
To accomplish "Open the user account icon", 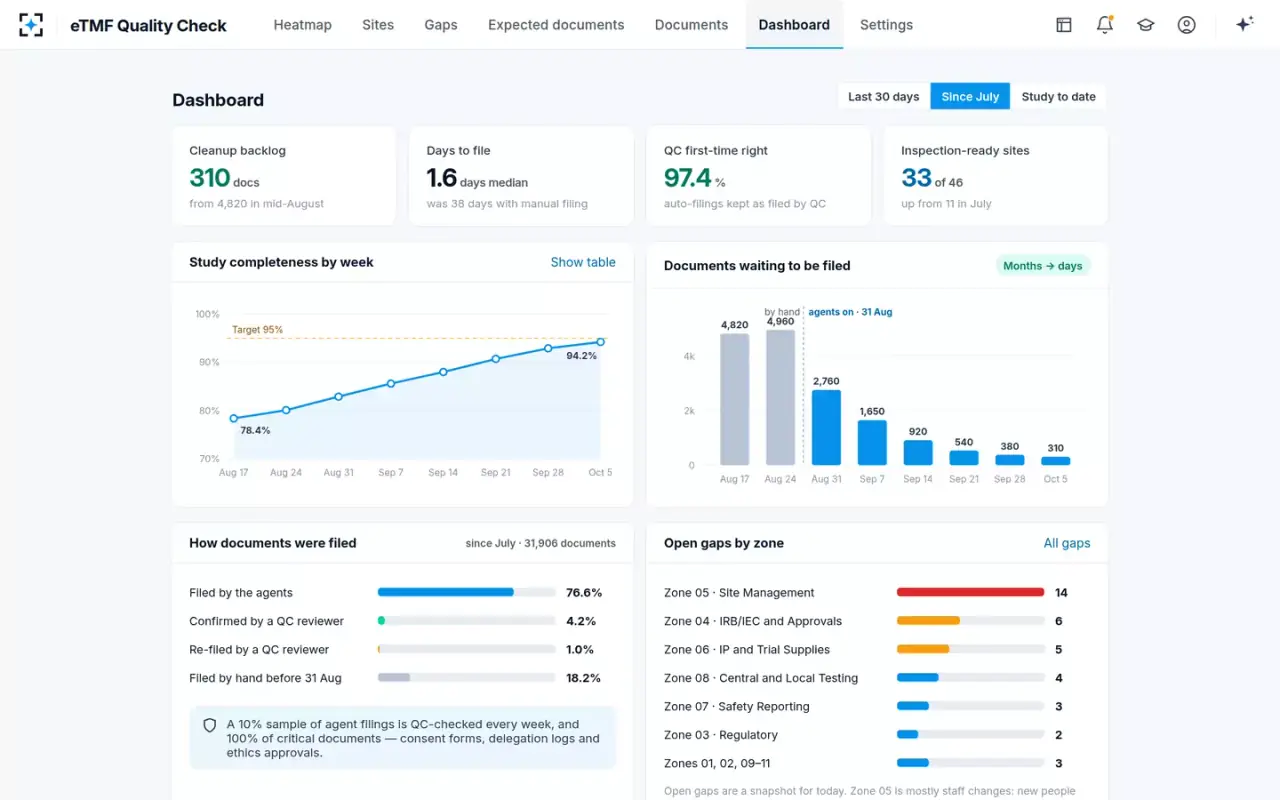I will click(1187, 25).
